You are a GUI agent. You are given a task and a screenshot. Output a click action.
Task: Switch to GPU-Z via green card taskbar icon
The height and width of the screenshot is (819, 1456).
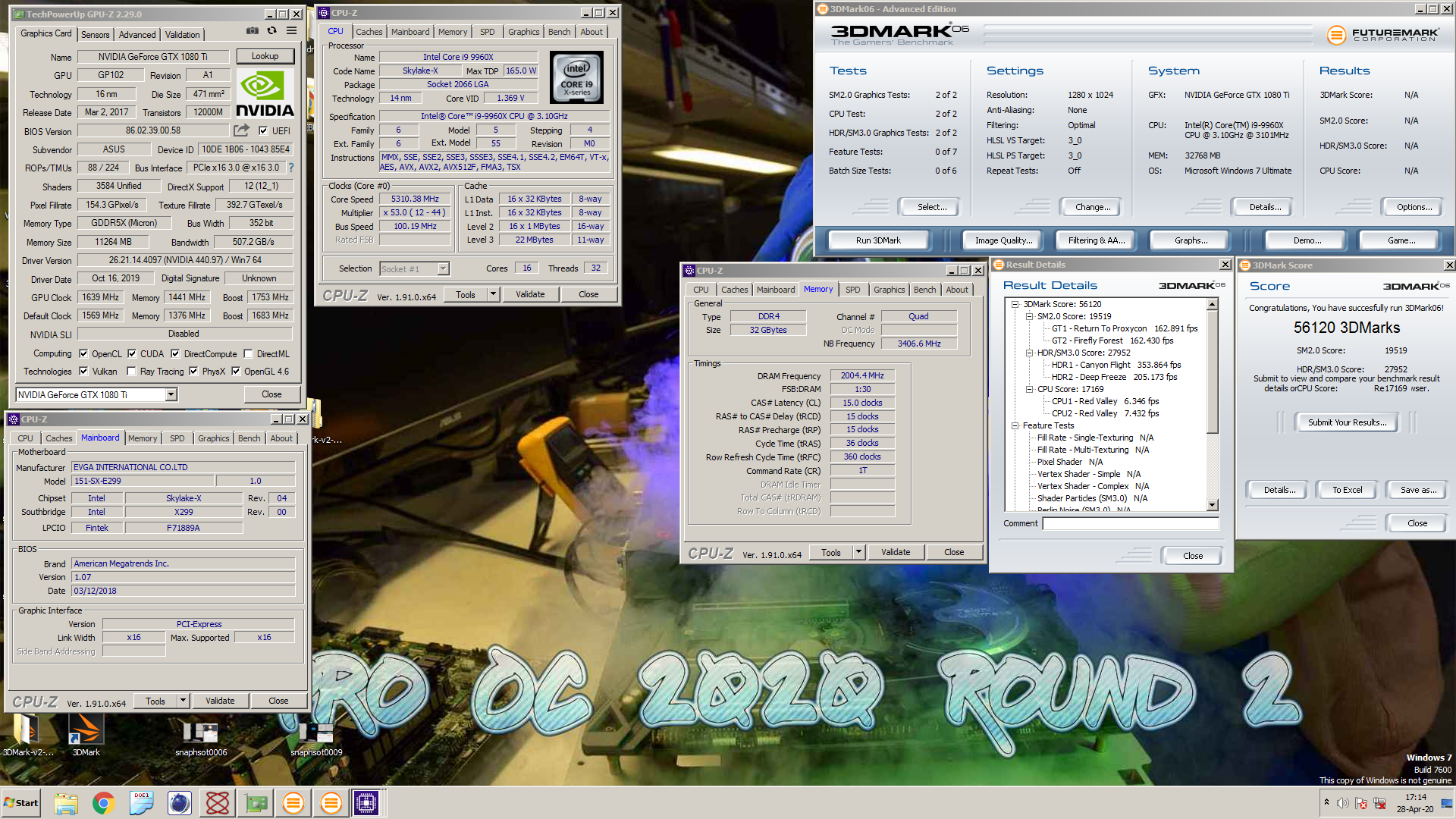coord(256,803)
